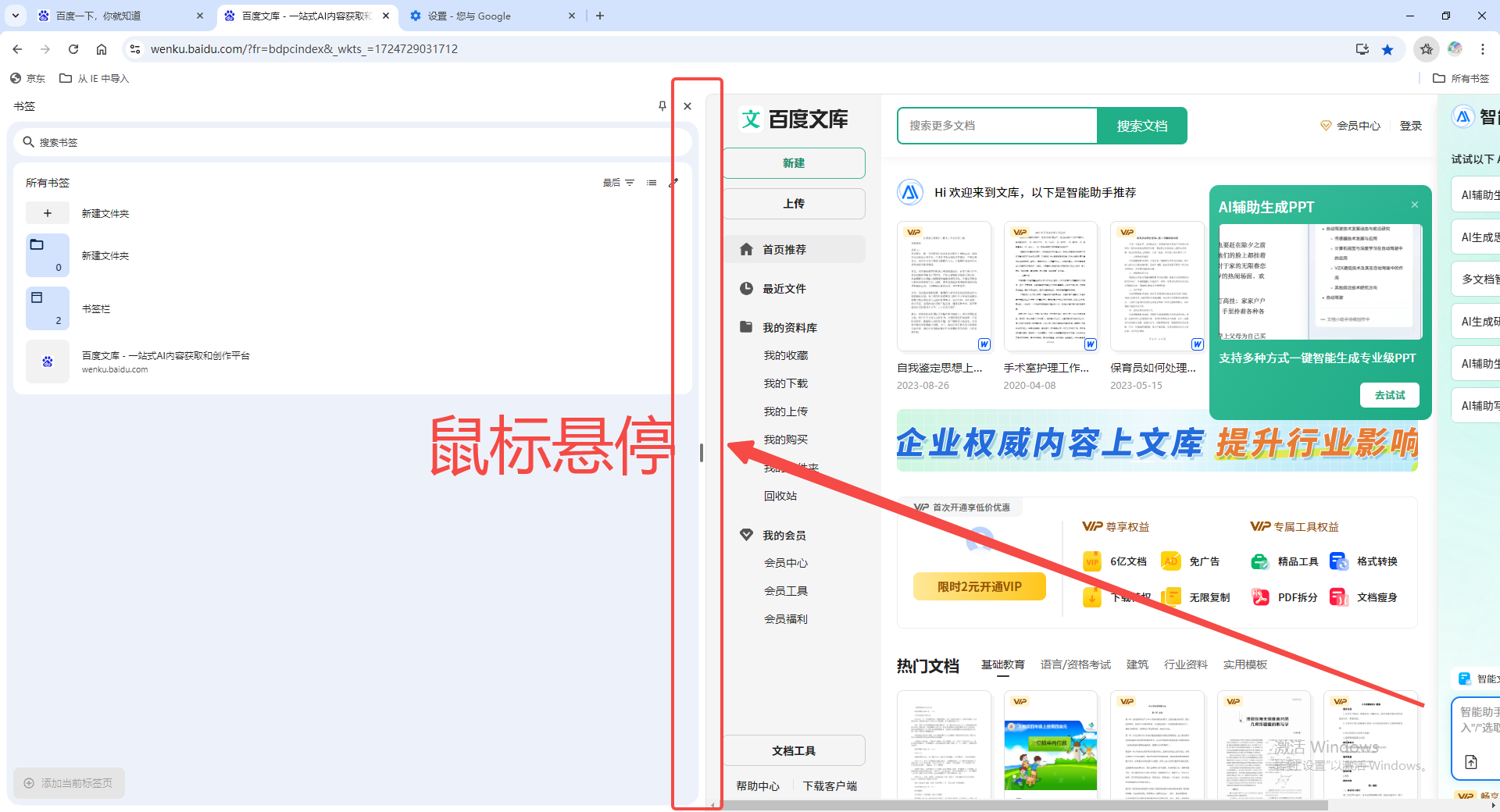Open a new browser tab
This screenshot has width=1500, height=812.
coord(600,16)
